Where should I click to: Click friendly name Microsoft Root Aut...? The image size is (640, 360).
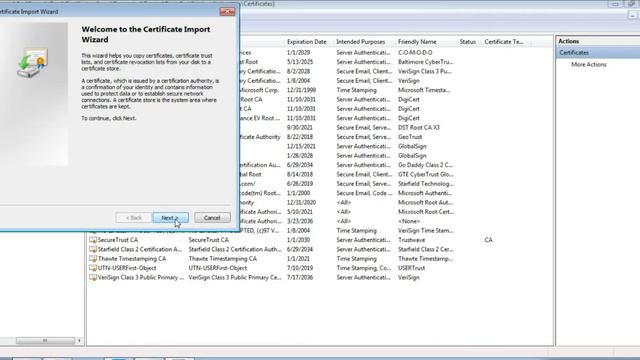[x=425, y=203]
